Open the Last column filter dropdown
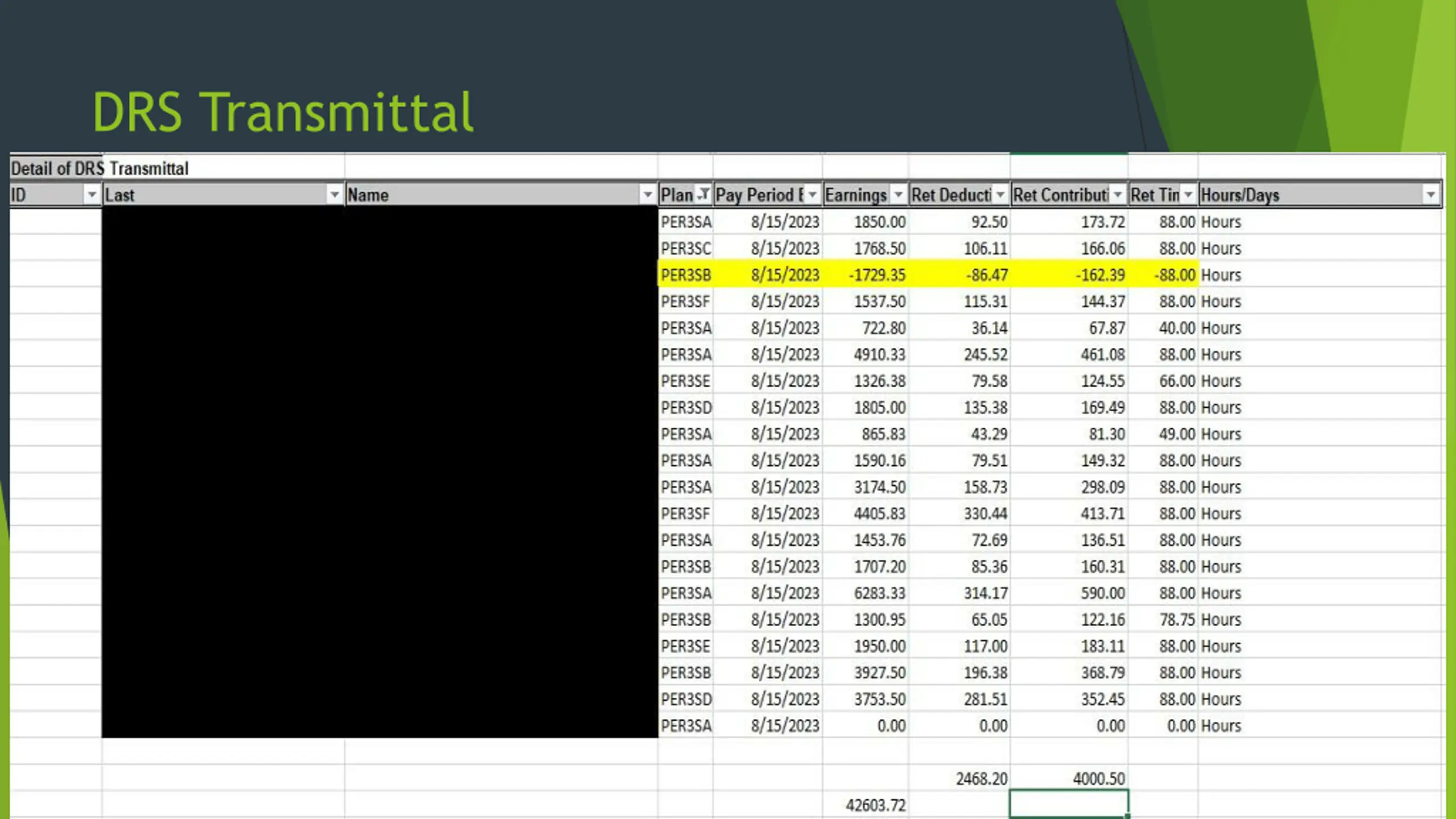 [334, 195]
